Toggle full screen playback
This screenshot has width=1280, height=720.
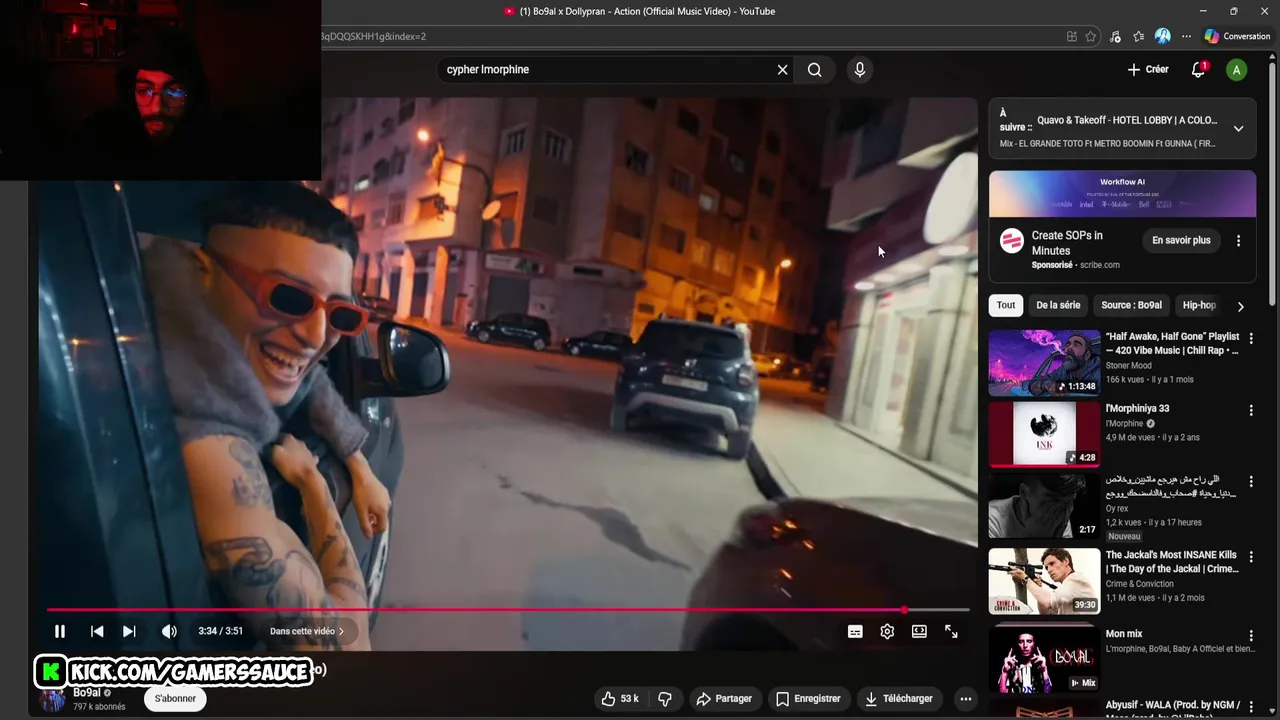(x=951, y=631)
